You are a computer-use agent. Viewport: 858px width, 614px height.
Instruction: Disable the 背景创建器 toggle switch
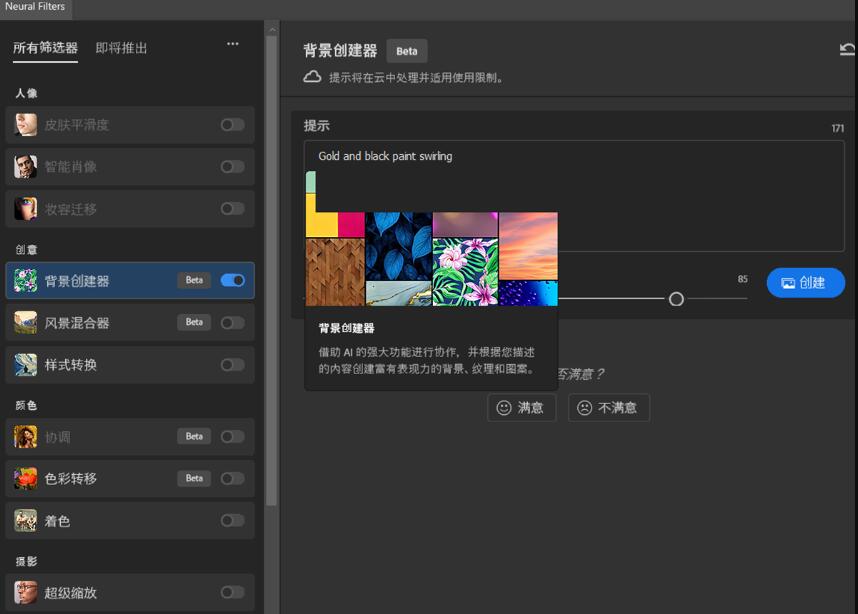tap(231, 280)
